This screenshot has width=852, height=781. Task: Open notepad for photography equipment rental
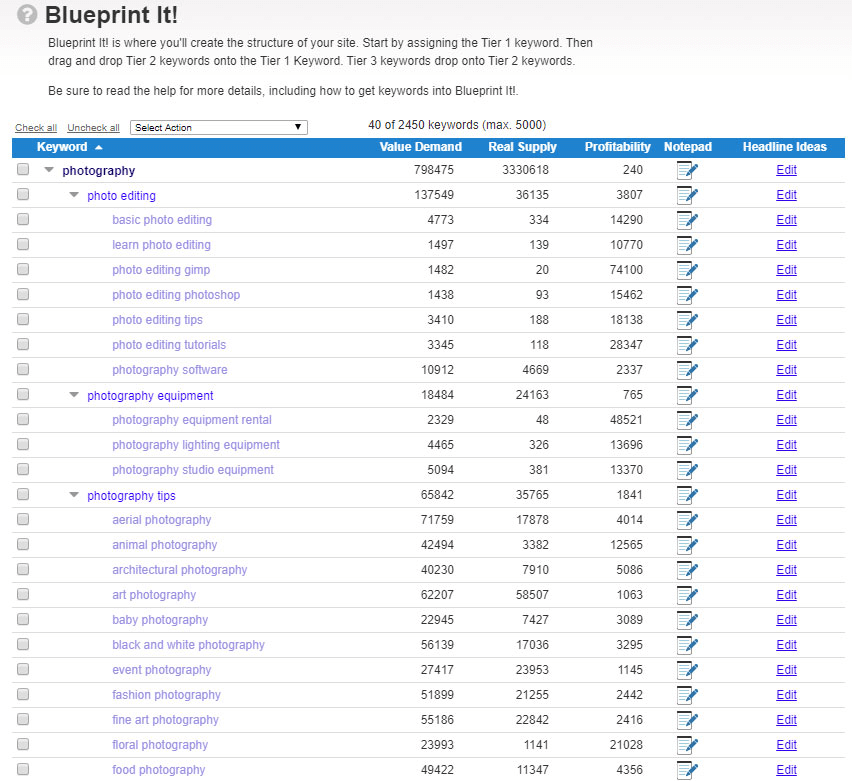(x=687, y=421)
